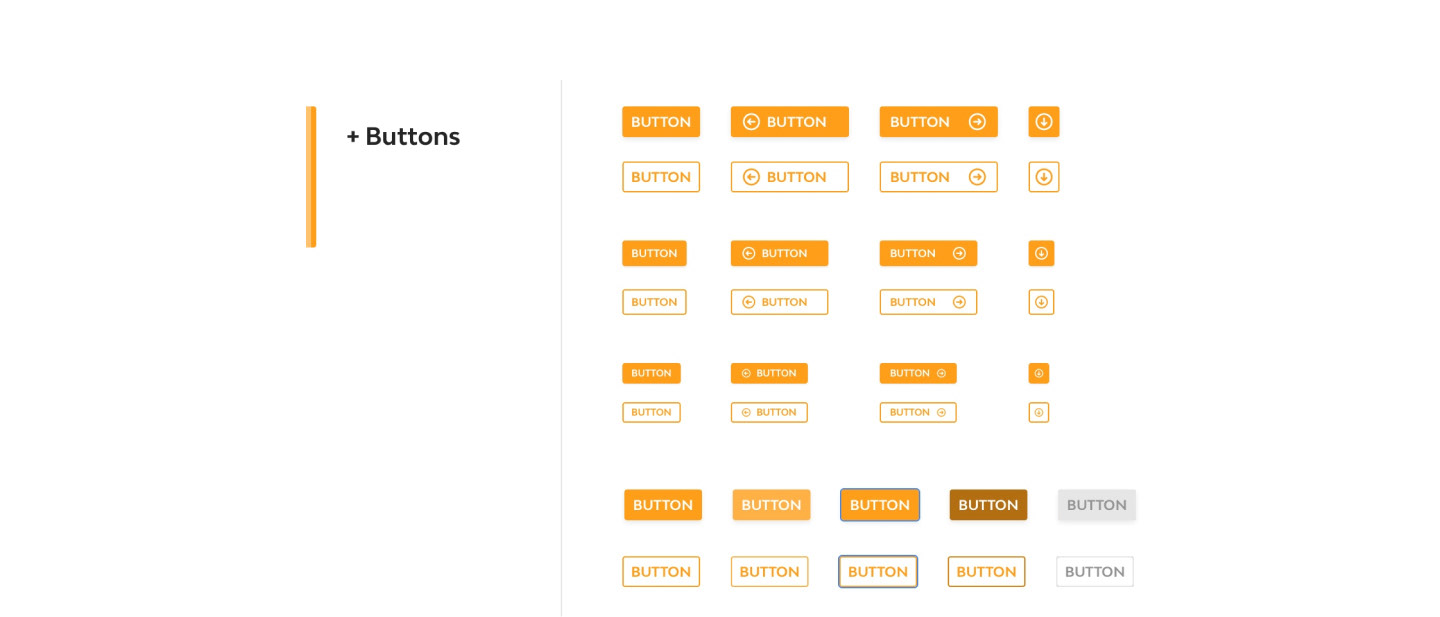Click the large filled left-arrow BUTTON
The height and width of the screenshot is (617, 1440).
tap(789, 122)
